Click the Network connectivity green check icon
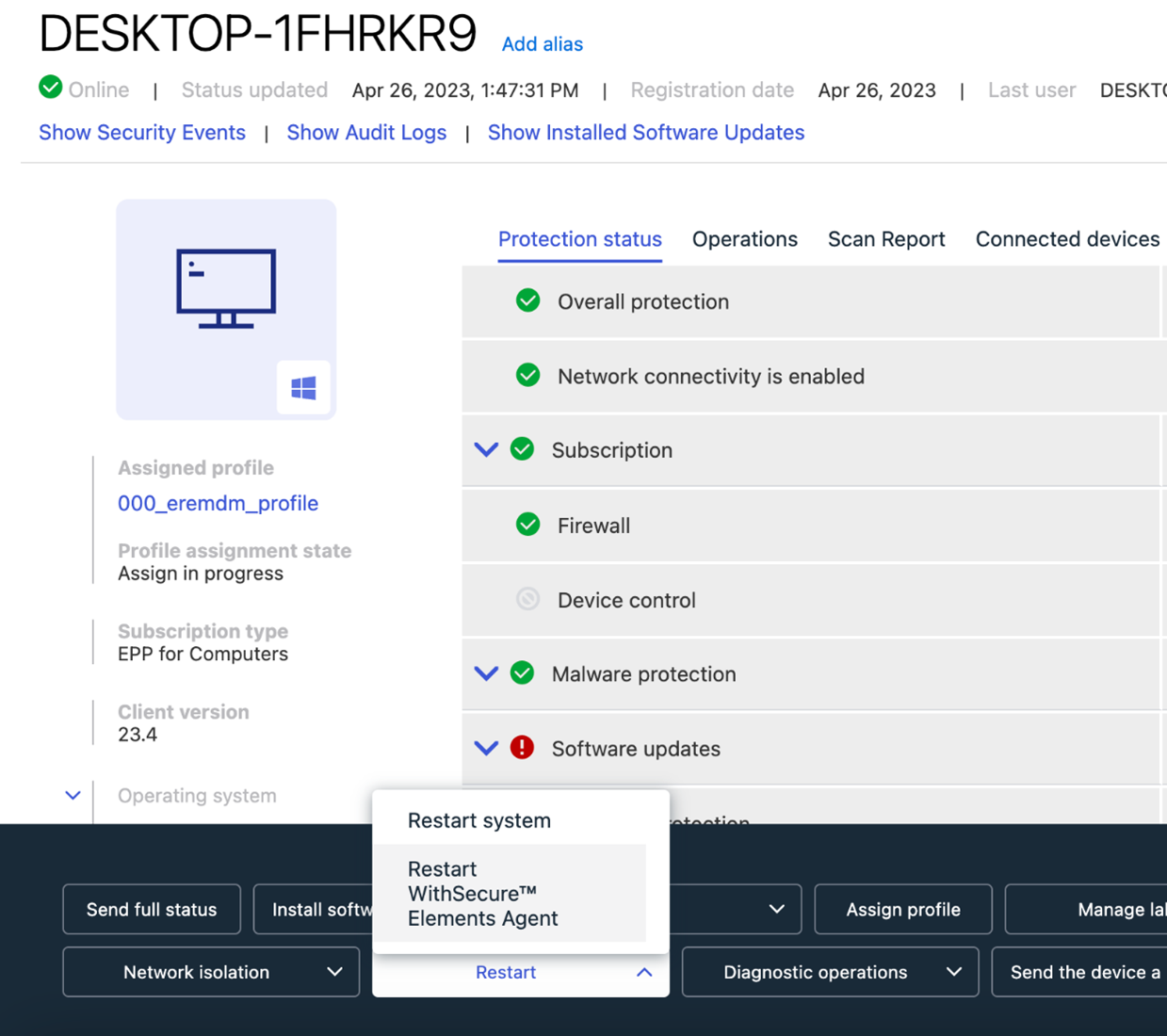 528,376
